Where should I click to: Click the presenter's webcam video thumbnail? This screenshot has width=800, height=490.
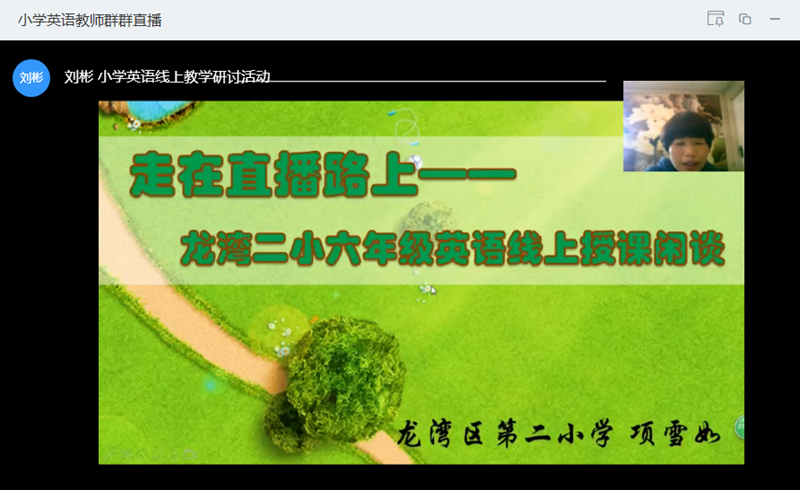[x=683, y=126]
